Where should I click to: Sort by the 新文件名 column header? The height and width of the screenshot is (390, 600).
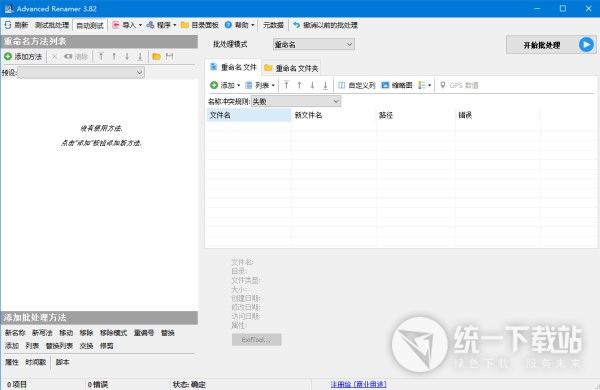click(x=334, y=115)
